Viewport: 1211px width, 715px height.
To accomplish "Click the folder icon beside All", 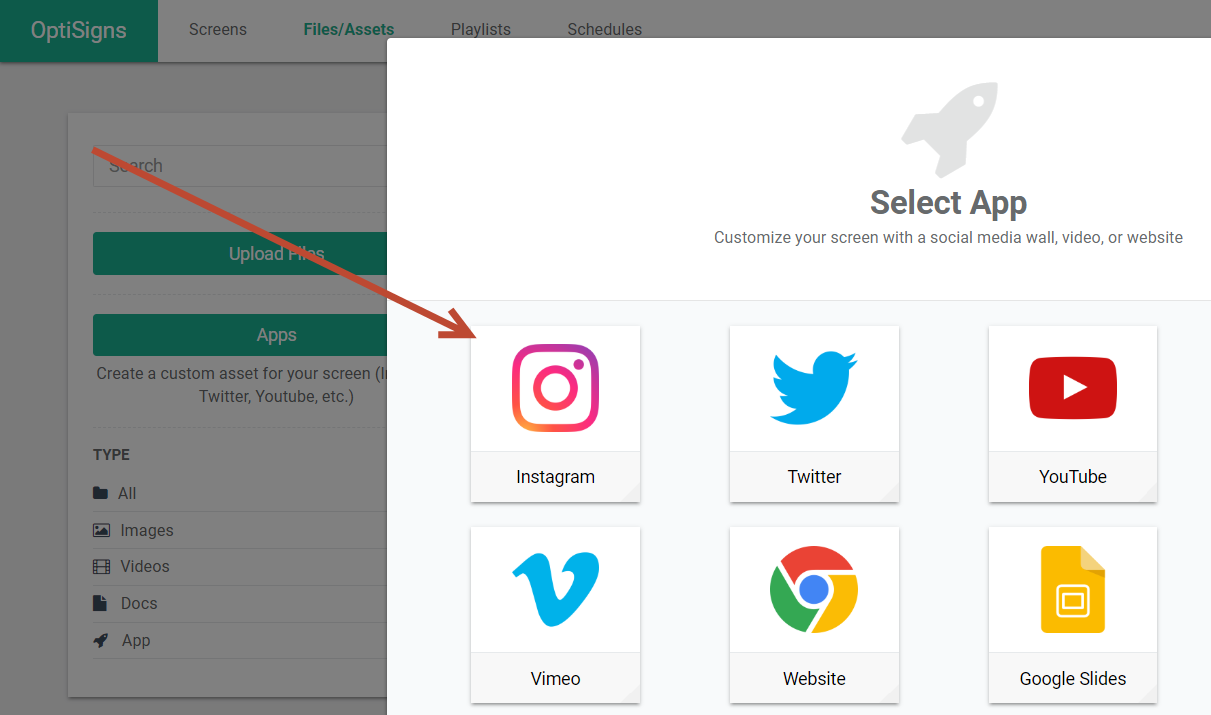I will [x=100, y=493].
